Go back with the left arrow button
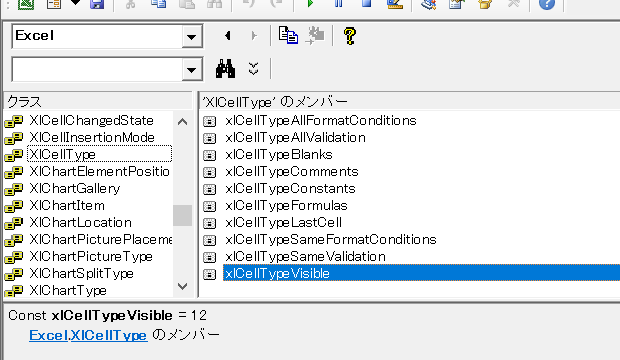The height and width of the screenshot is (360, 620). [227, 36]
